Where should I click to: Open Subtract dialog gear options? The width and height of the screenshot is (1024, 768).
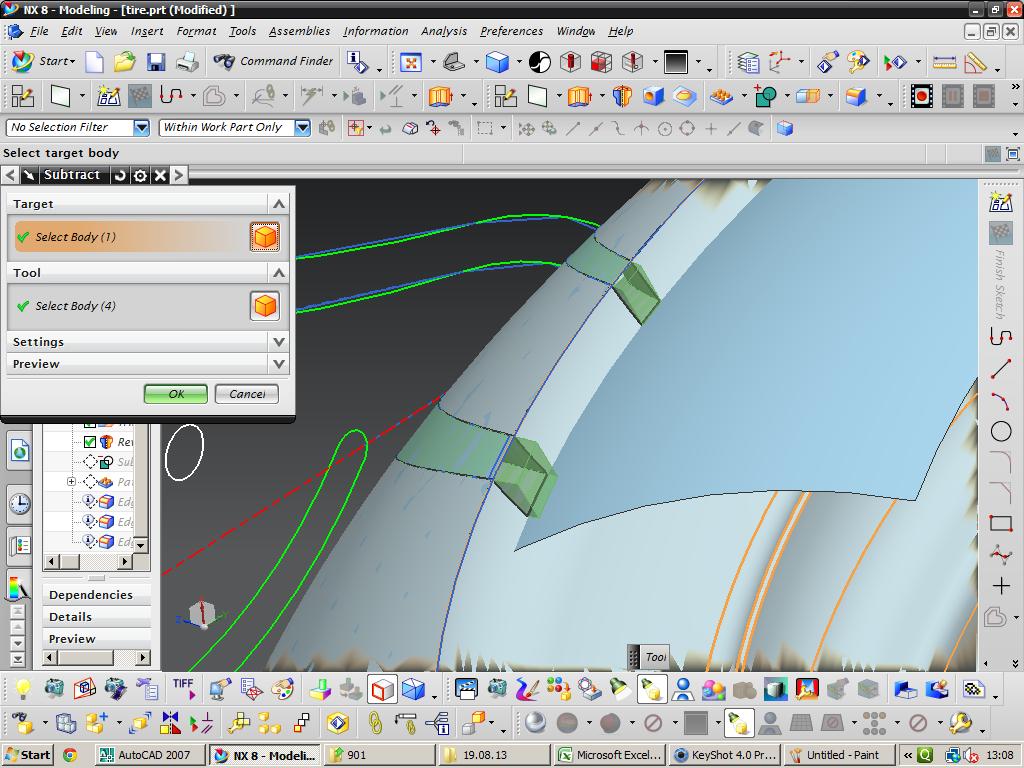[x=140, y=175]
